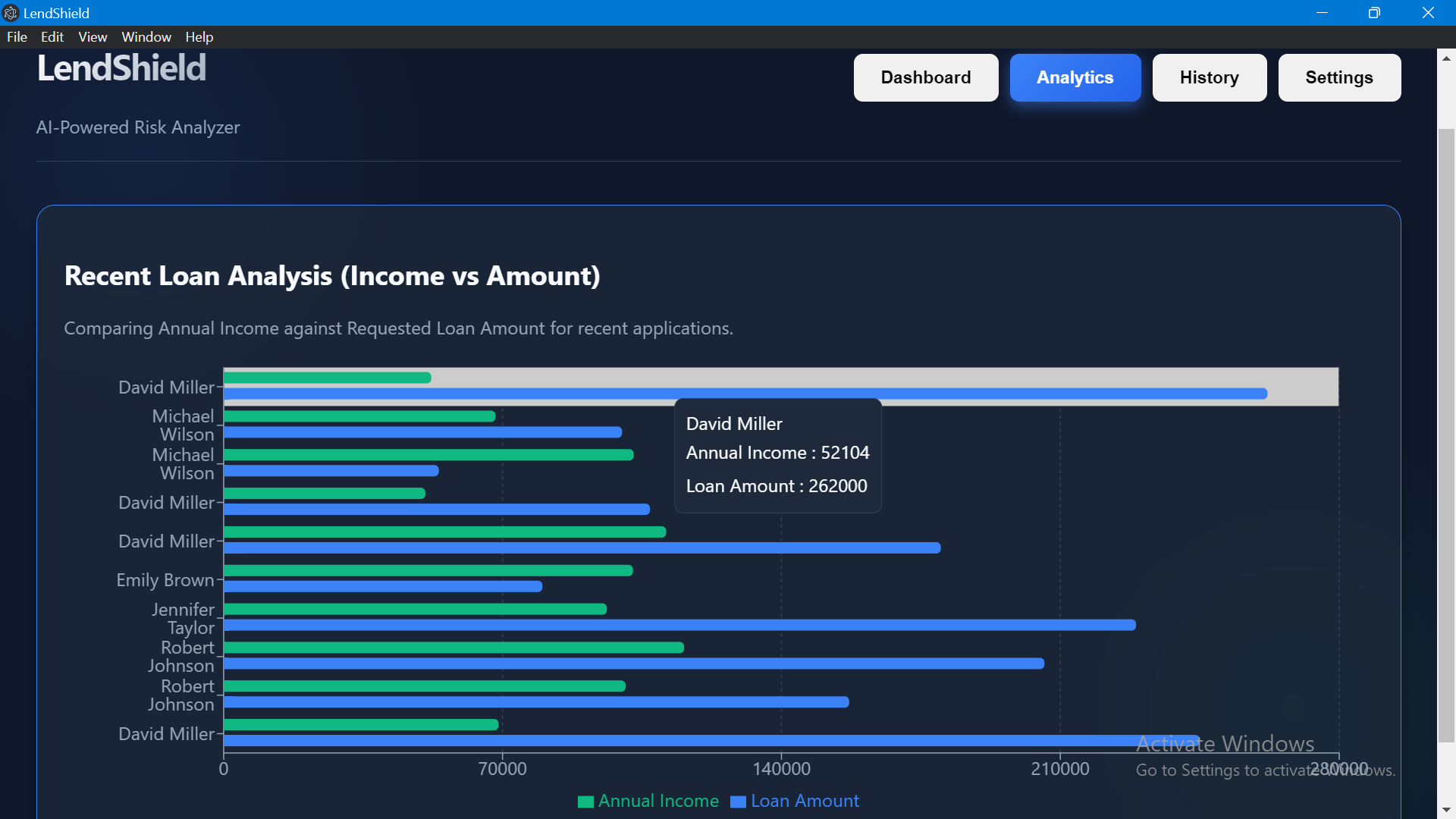Open the Edit menu
This screenshot has width=1456, height=819.
52,37
